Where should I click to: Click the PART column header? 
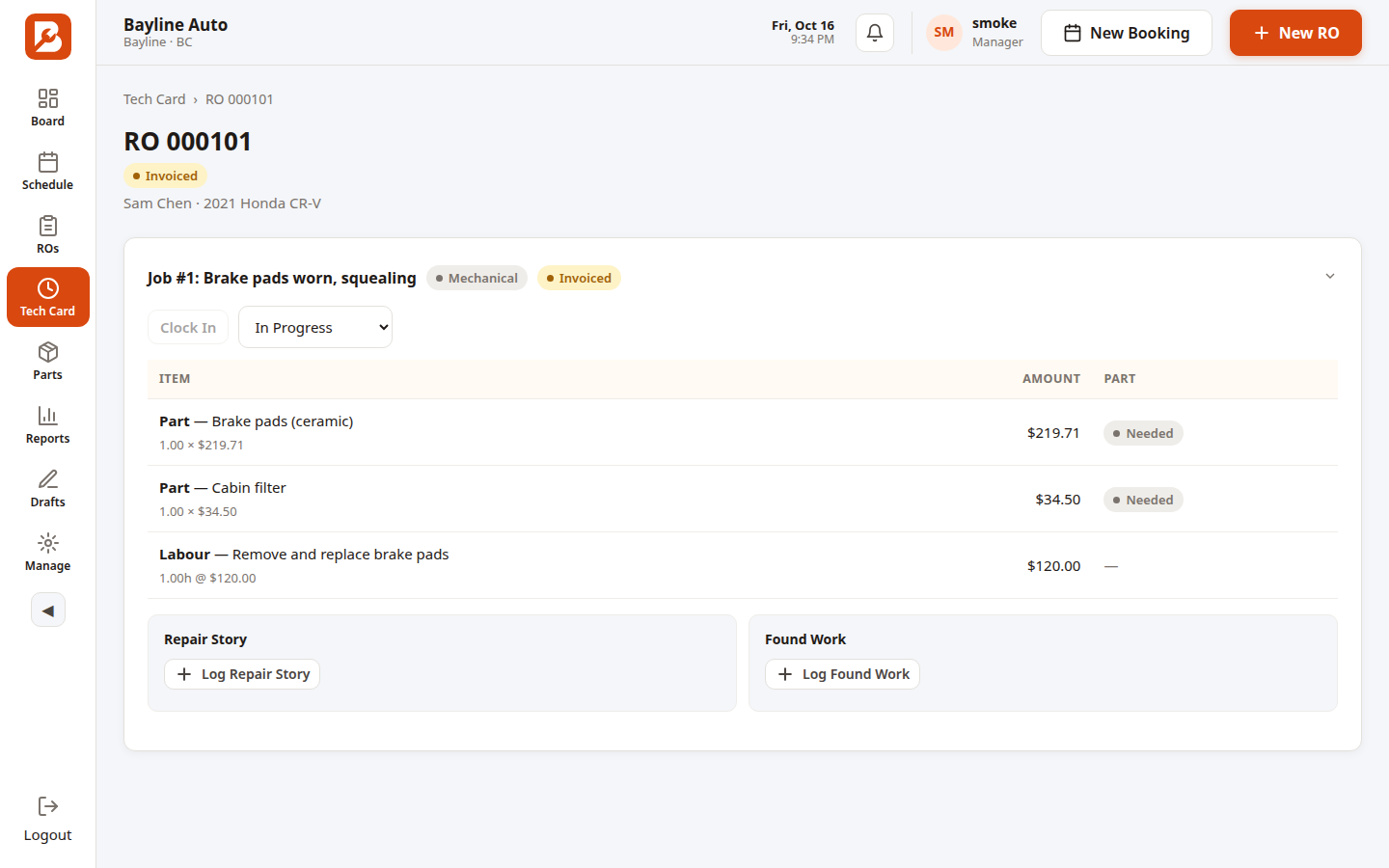[x=1120, y=379]
